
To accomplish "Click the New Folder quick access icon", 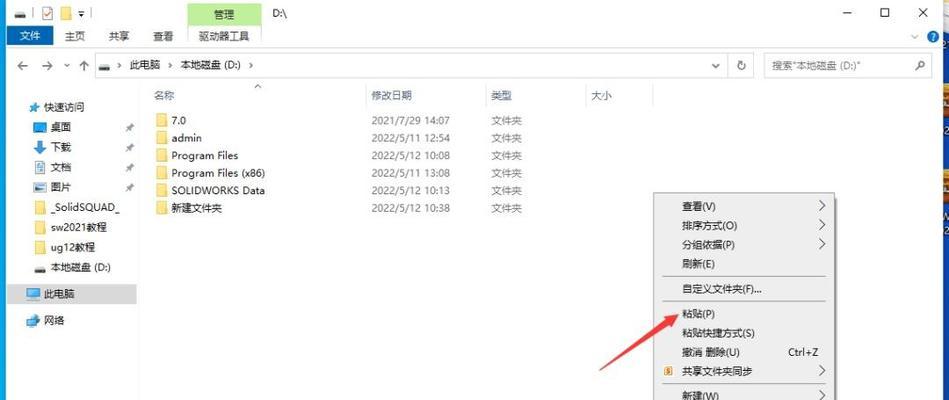I will (x=66, y=13).
